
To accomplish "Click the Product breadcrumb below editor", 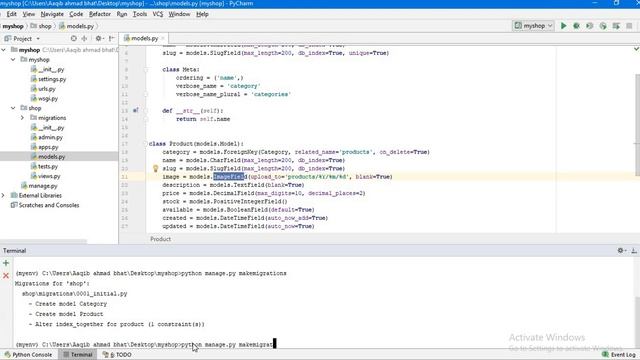I will click(x=160, y=239).
